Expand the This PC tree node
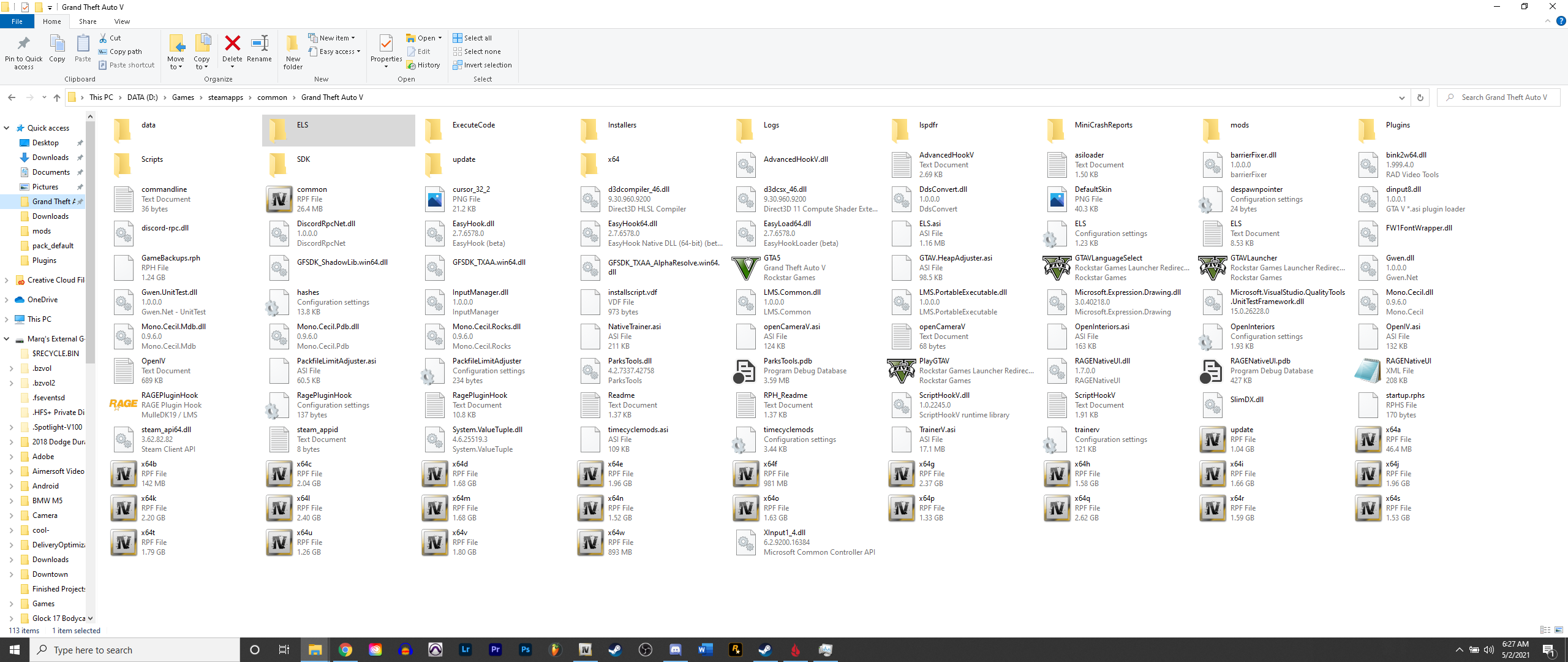 7,319
